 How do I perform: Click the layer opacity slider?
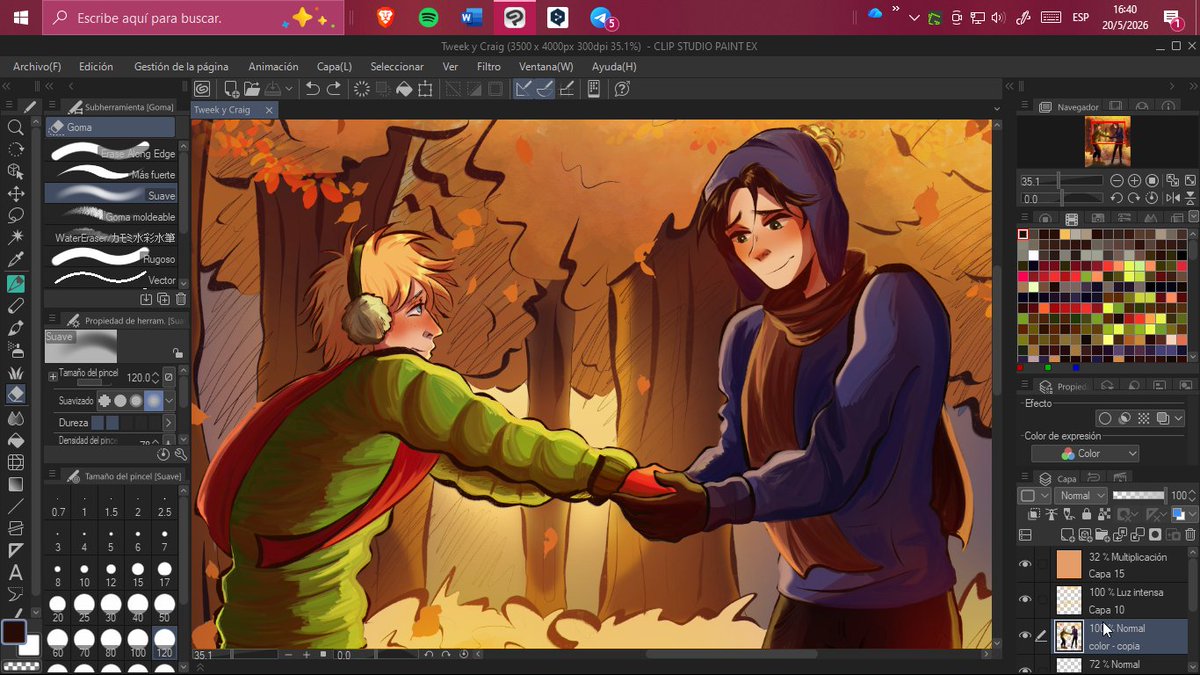coord(1139,495)
